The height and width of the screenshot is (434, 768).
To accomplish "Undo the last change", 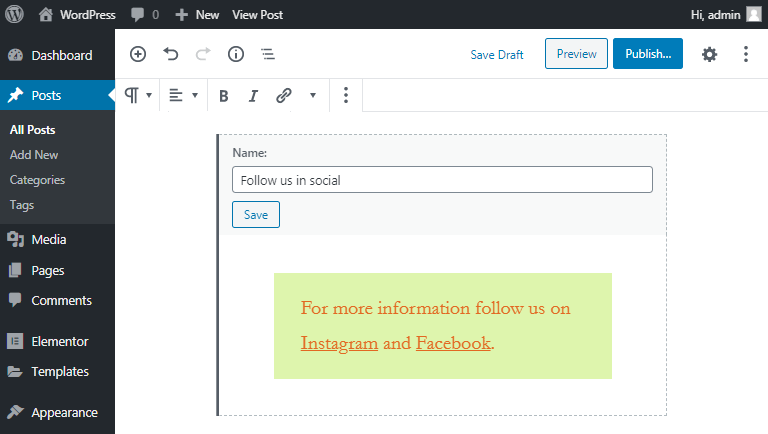I will click(170, 54).
